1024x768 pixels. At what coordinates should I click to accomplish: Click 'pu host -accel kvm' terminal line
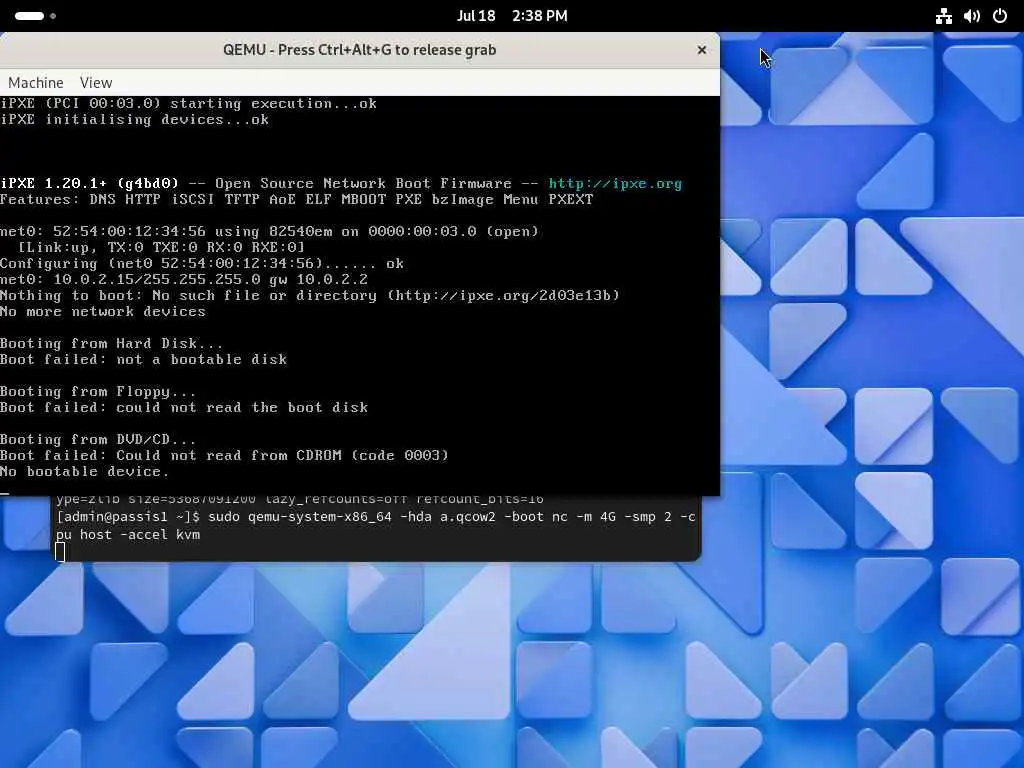128,535
